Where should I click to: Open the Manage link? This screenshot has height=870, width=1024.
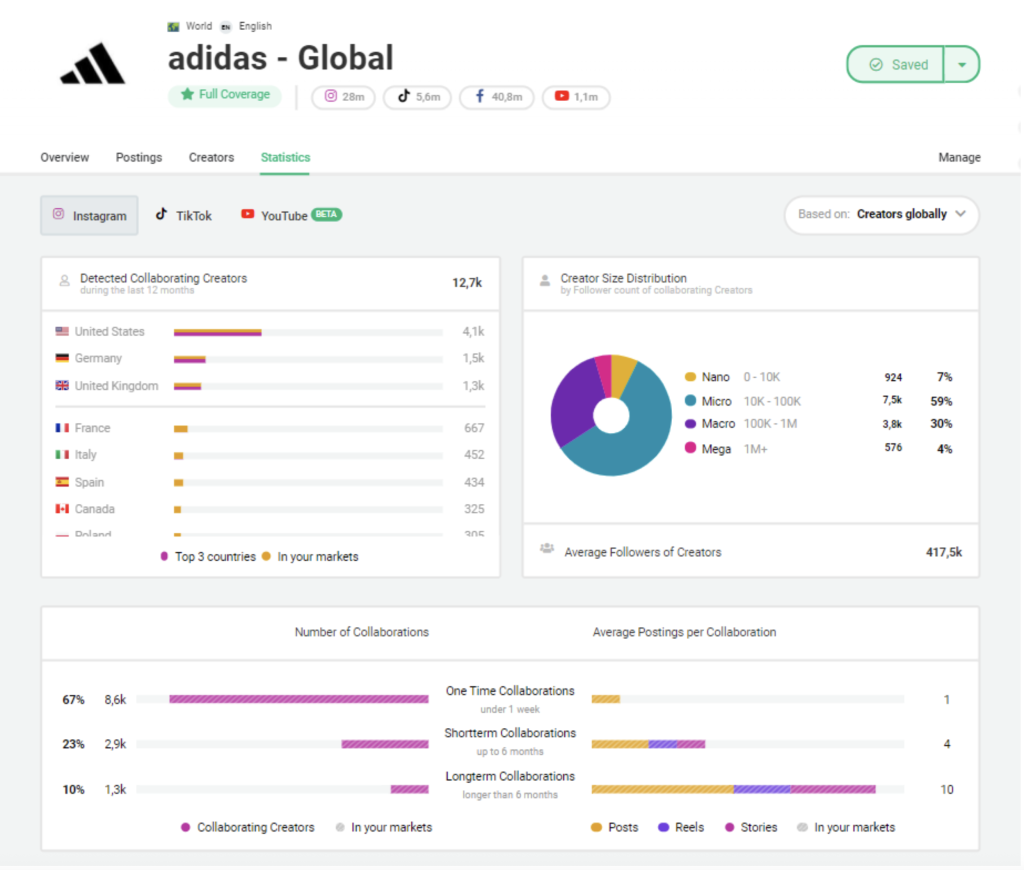point(959,157)
